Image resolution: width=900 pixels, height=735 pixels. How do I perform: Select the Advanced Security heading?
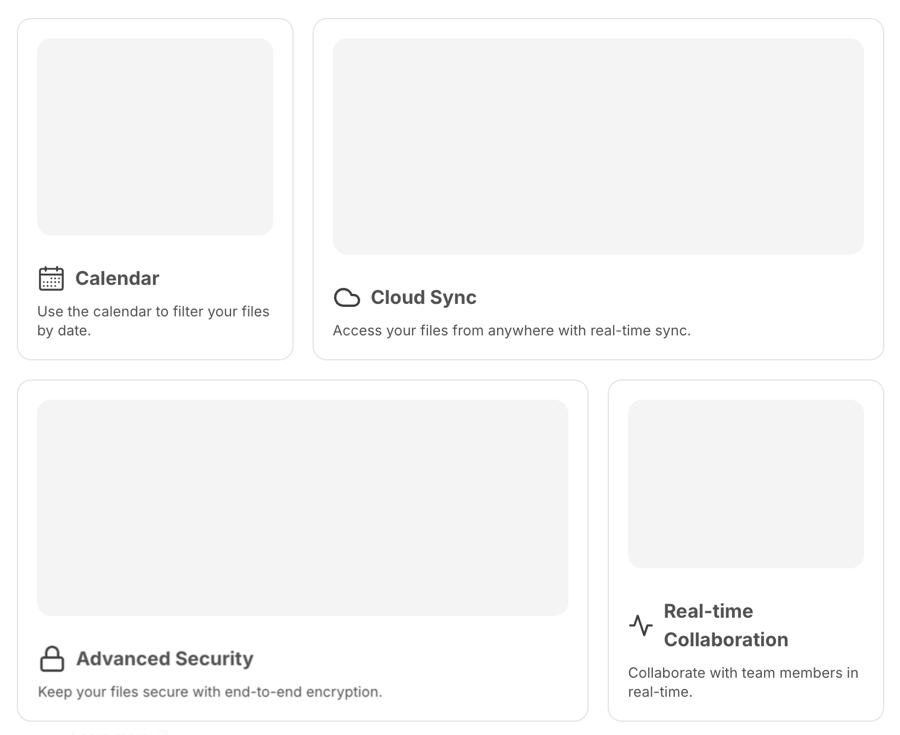[x=165, y=658]
